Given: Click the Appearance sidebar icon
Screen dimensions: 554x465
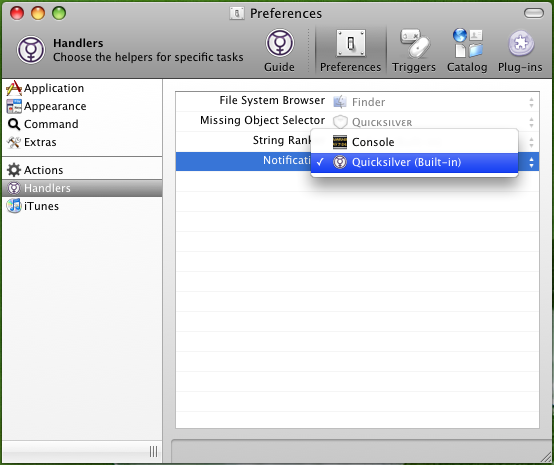Looking at the screenshot, I should [14, 106].
